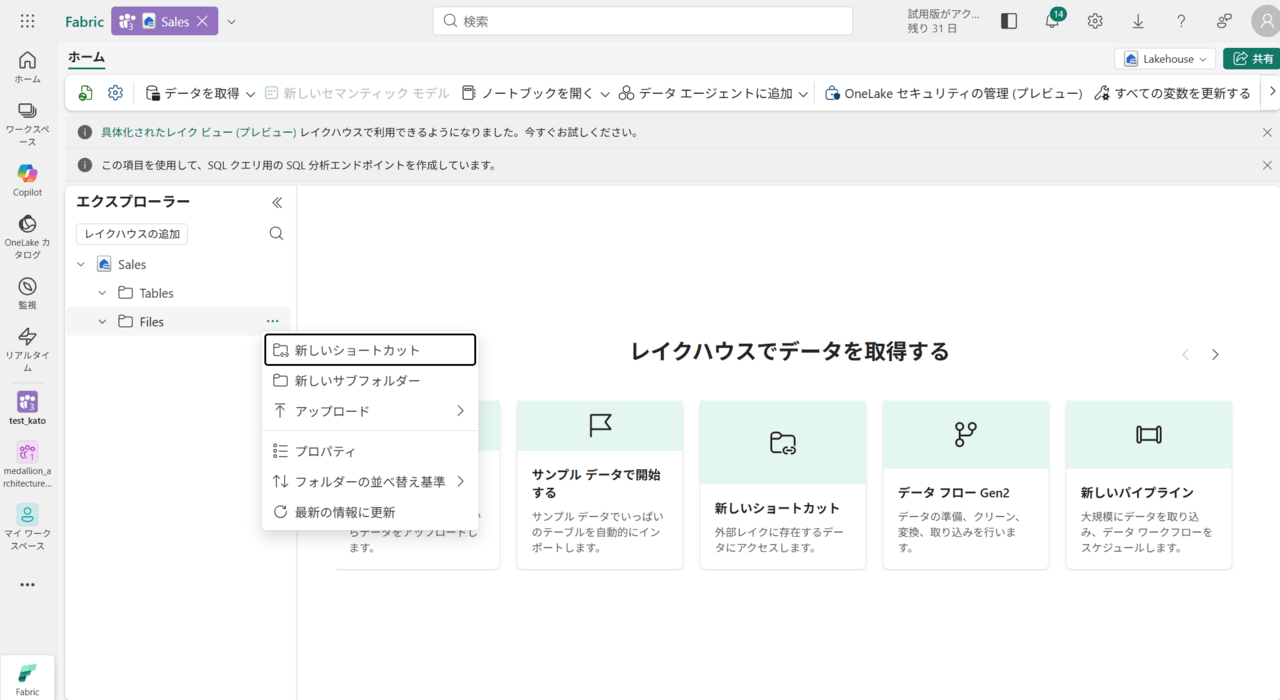Image resolution: width=1280 pixels, height=700 pixels.
Task: Open the Lakehouse mode dropdown
Action: [x=1165, y=59]
